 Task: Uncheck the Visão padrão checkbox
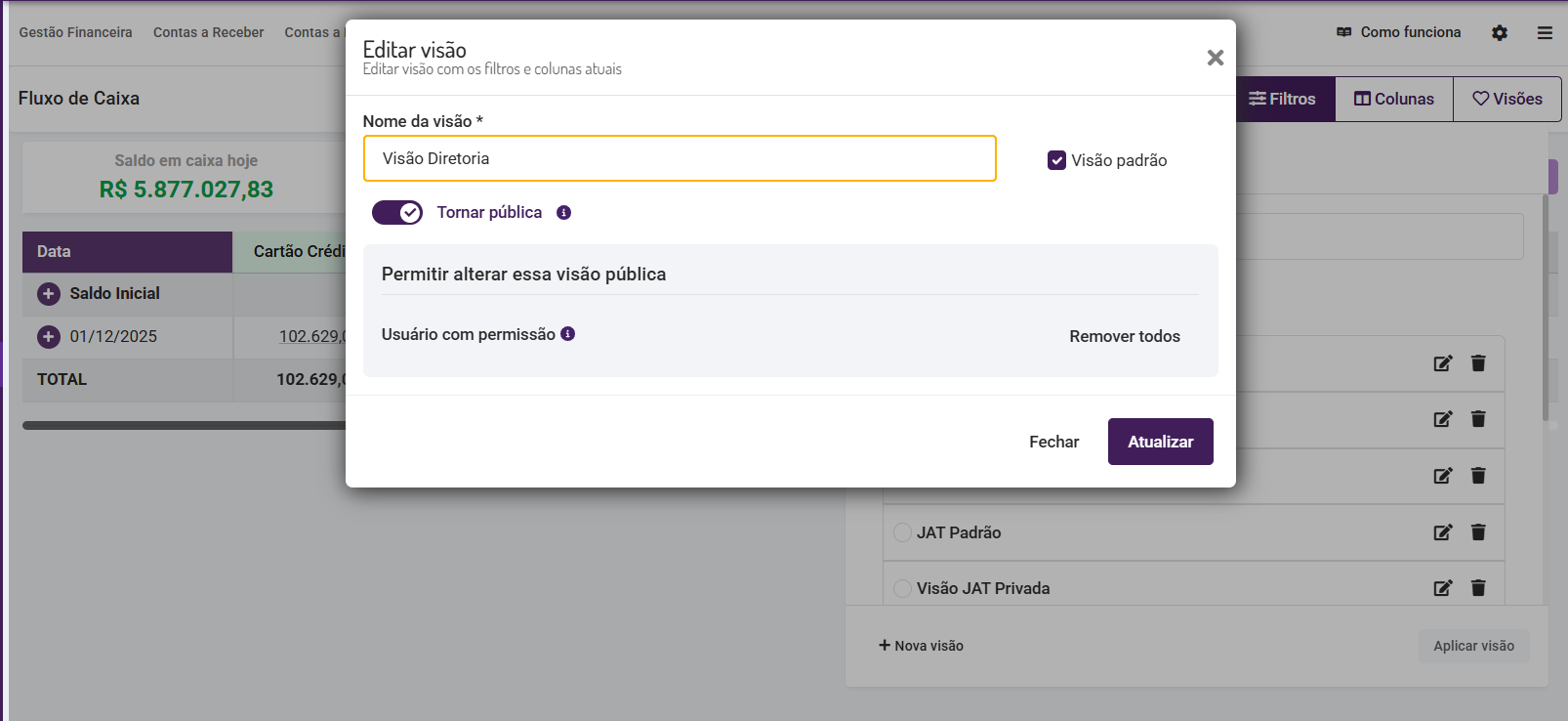[x=1056, y=160]
